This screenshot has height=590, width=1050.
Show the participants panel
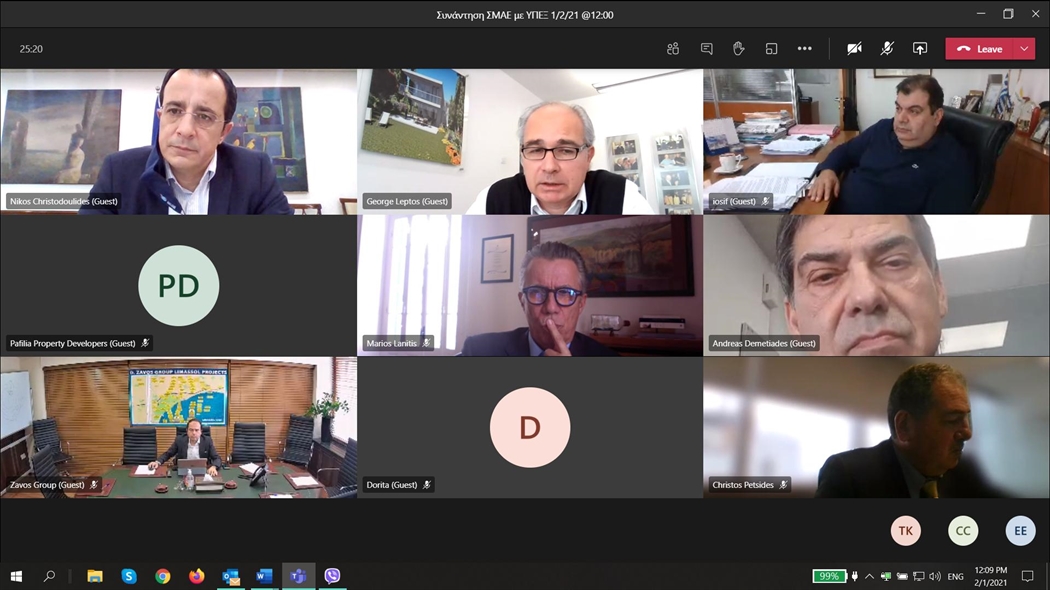point(673,49)
